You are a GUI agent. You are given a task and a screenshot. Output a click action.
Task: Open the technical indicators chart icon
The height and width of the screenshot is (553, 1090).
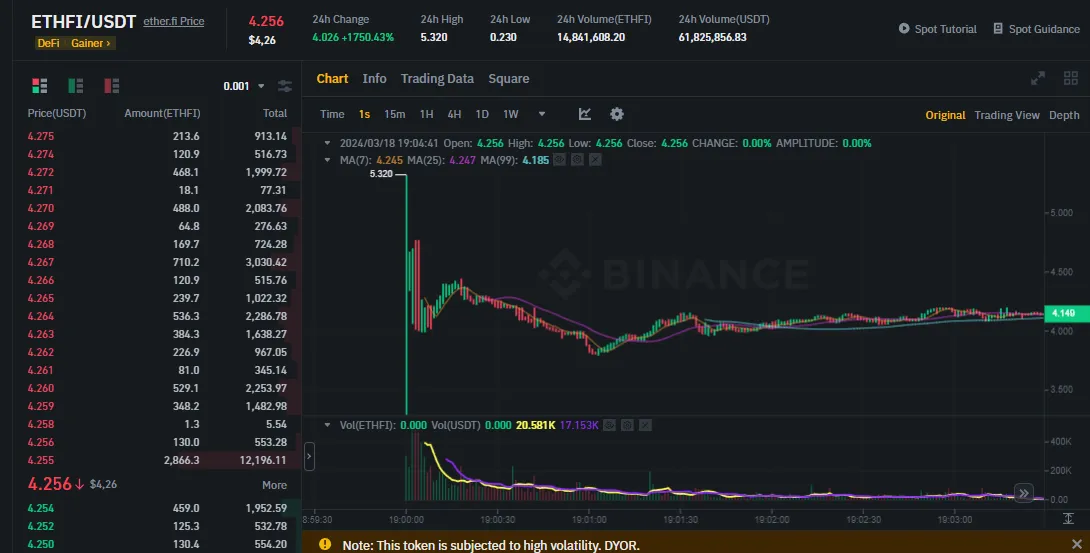585,114
